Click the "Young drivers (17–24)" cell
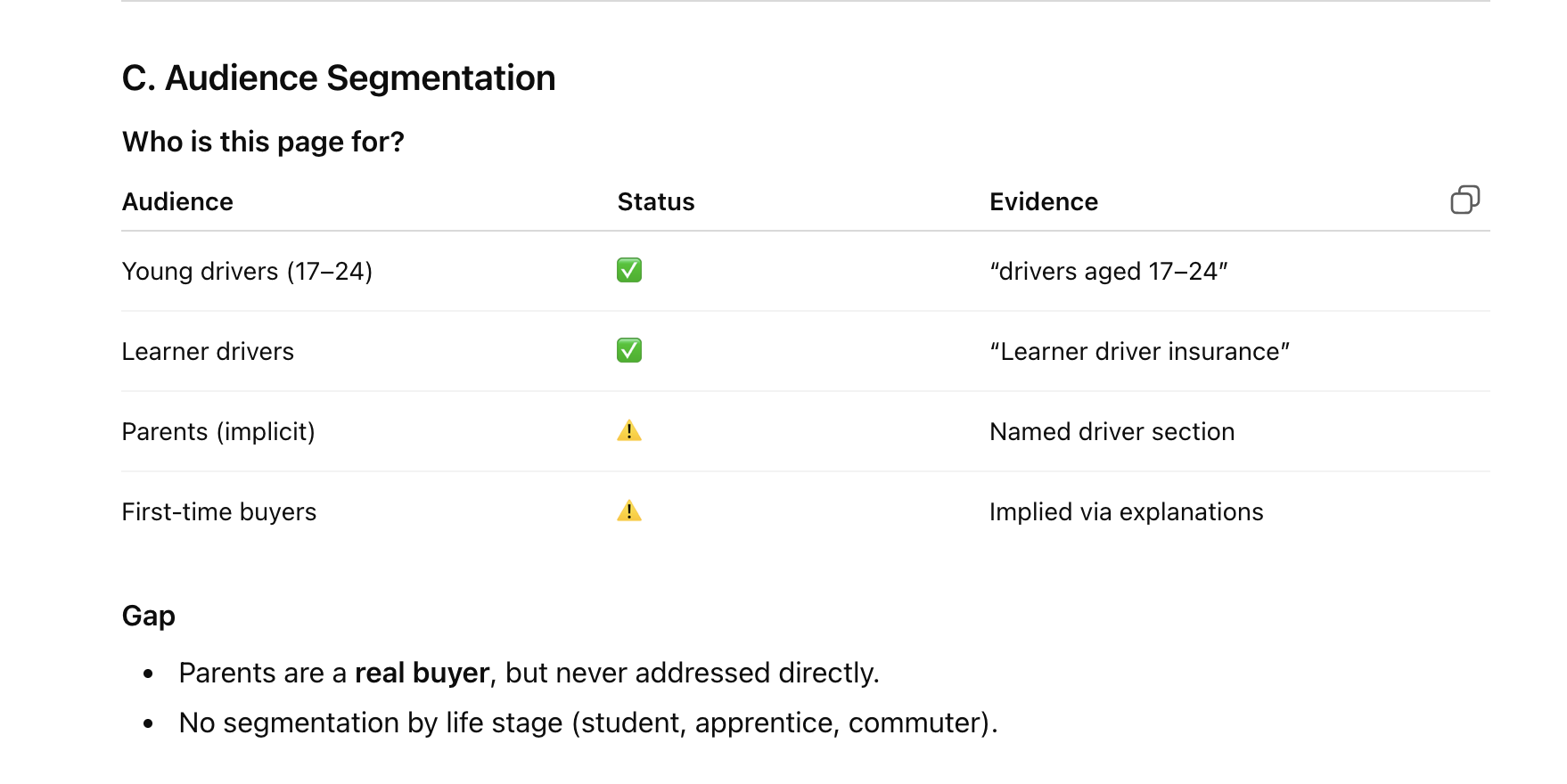 (x=247, y=271)
